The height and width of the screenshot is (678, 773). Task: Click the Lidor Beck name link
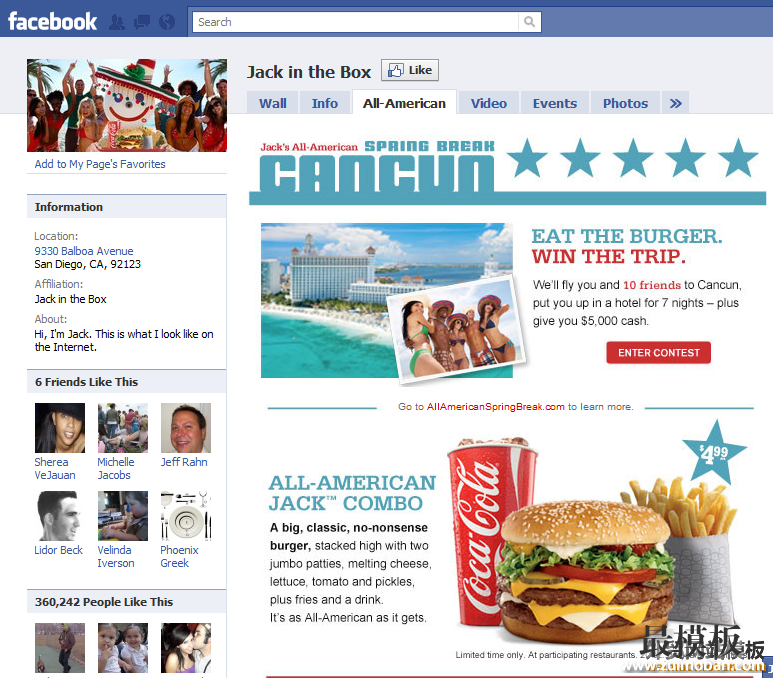pyautogui.click(x=58, y=550)
